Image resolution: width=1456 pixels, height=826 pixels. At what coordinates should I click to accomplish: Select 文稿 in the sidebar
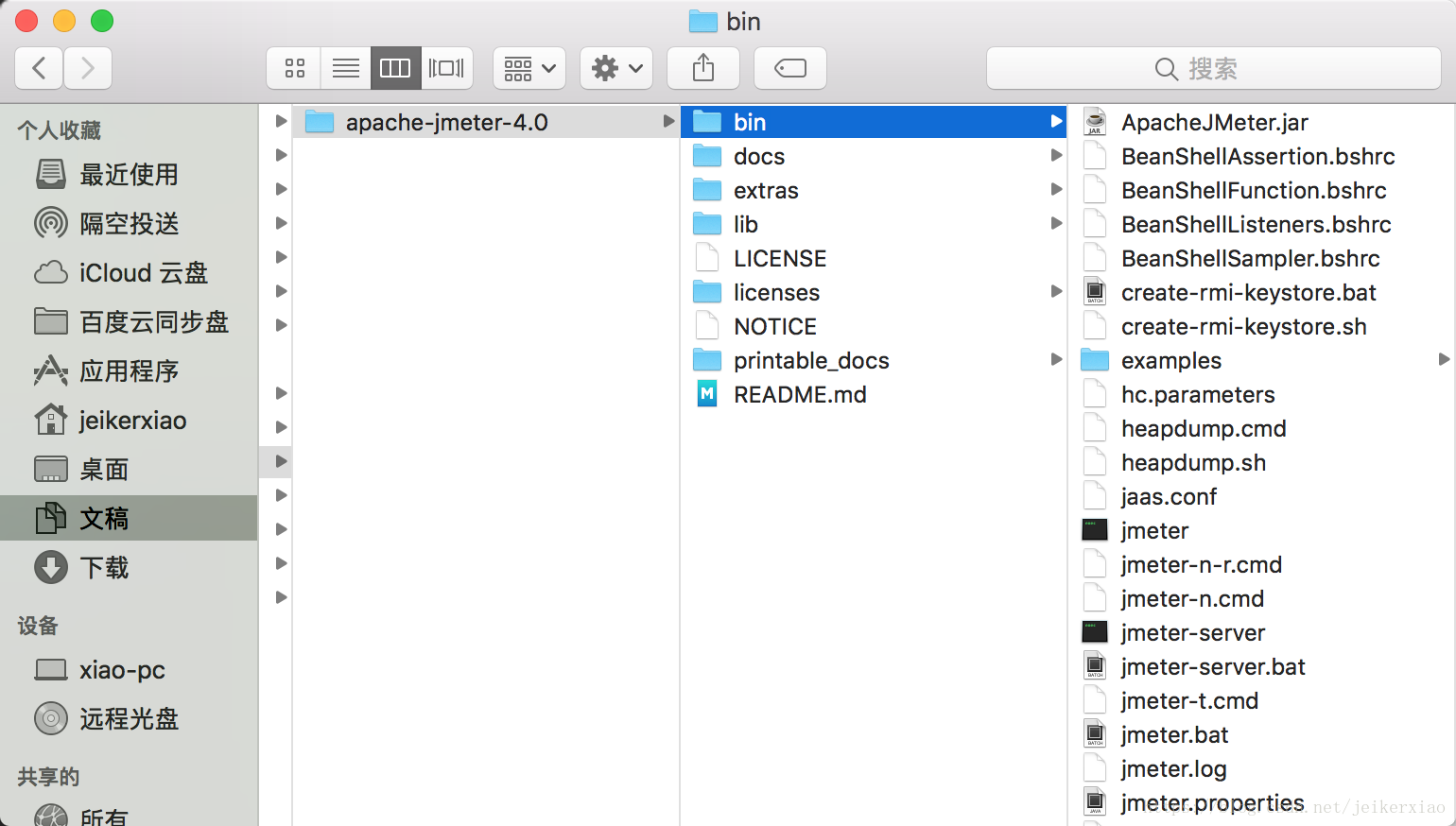(129, 518)
